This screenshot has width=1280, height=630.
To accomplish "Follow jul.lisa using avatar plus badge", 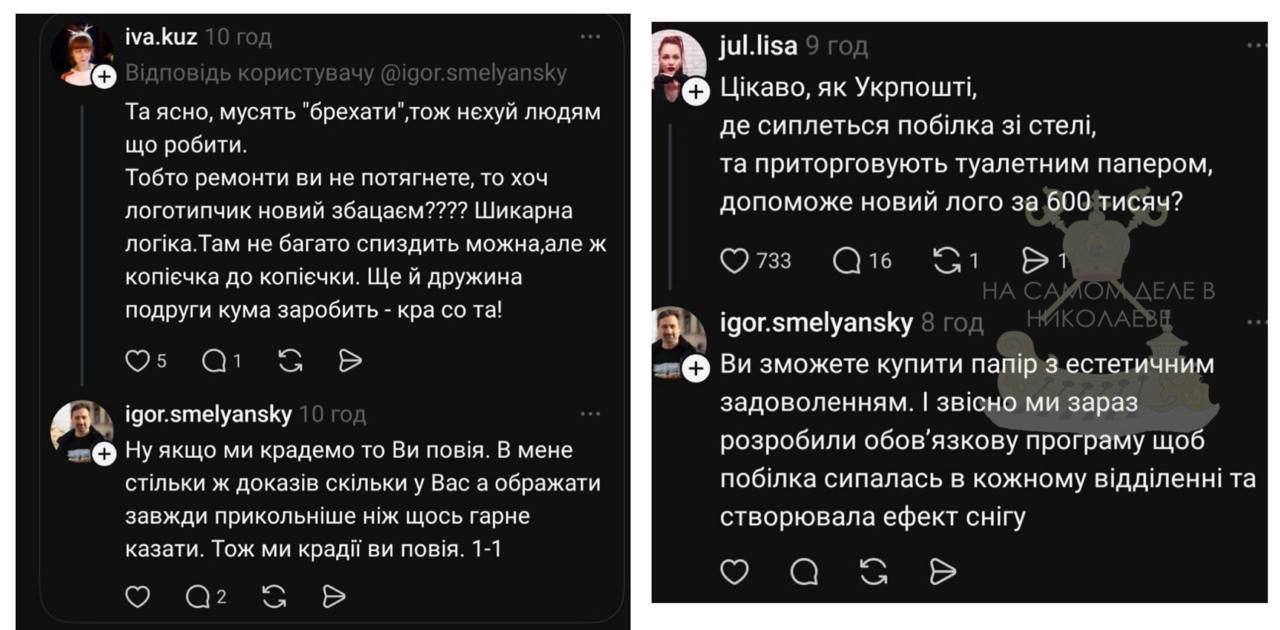I will 695,93.
